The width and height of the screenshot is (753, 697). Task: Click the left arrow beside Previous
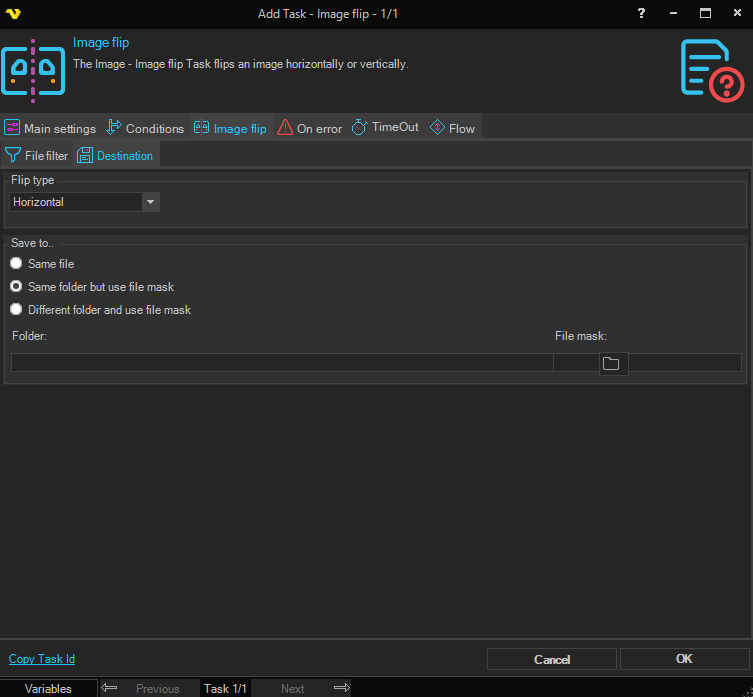tap(110, 688)
